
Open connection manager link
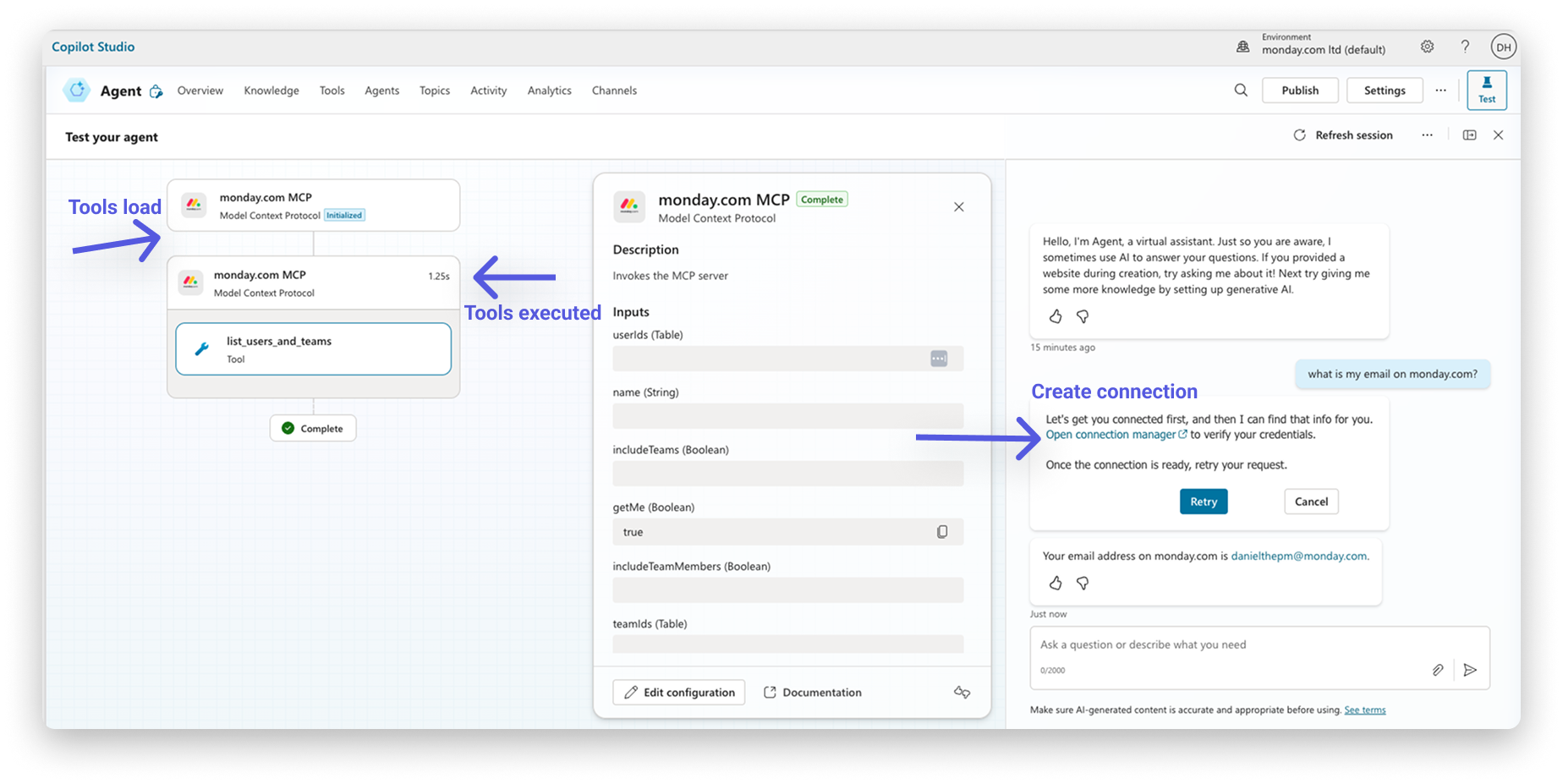point(1116,435)
